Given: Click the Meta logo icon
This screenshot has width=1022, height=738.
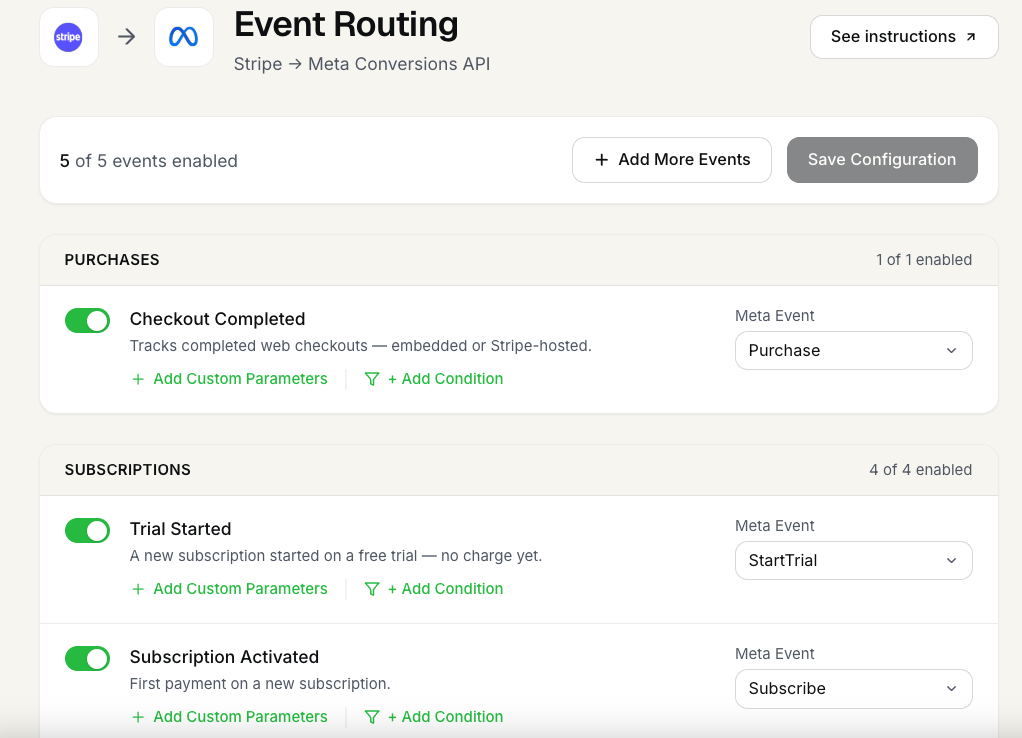Looking at the screenshot, I should pos(184,37).
